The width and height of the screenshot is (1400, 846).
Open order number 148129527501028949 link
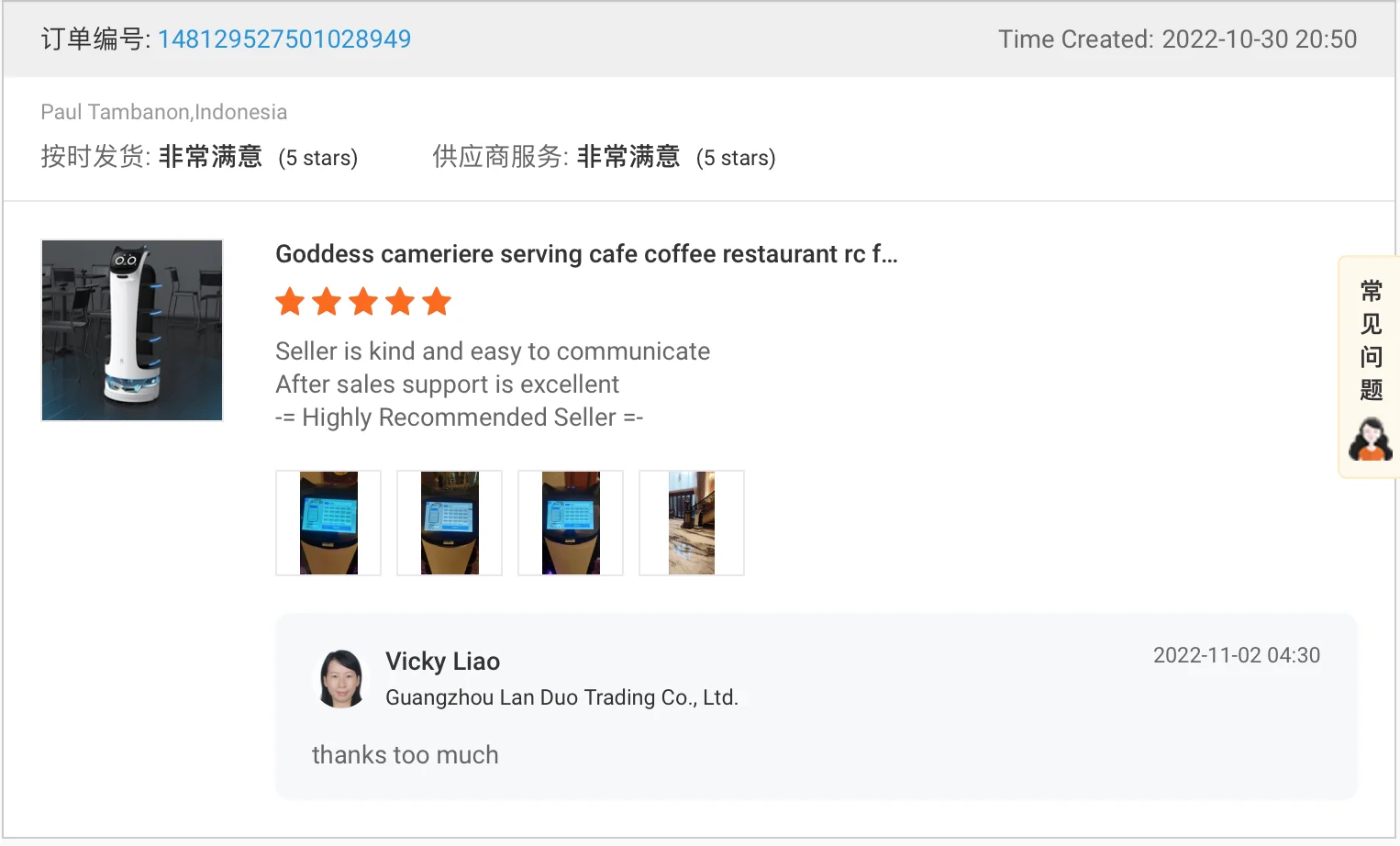pos(284,39)
